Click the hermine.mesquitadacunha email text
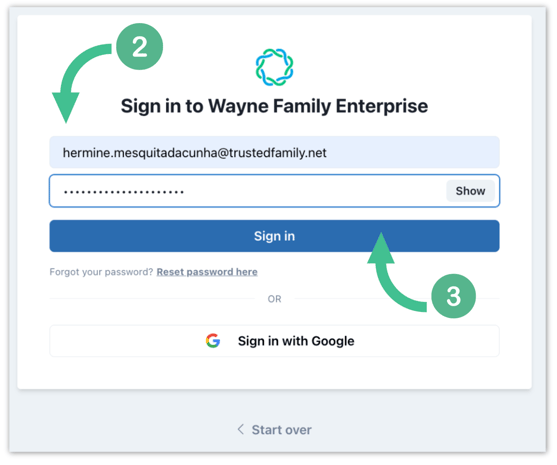Screen dimensions: 557x465 pyautogui.click(x=194, y=153)
